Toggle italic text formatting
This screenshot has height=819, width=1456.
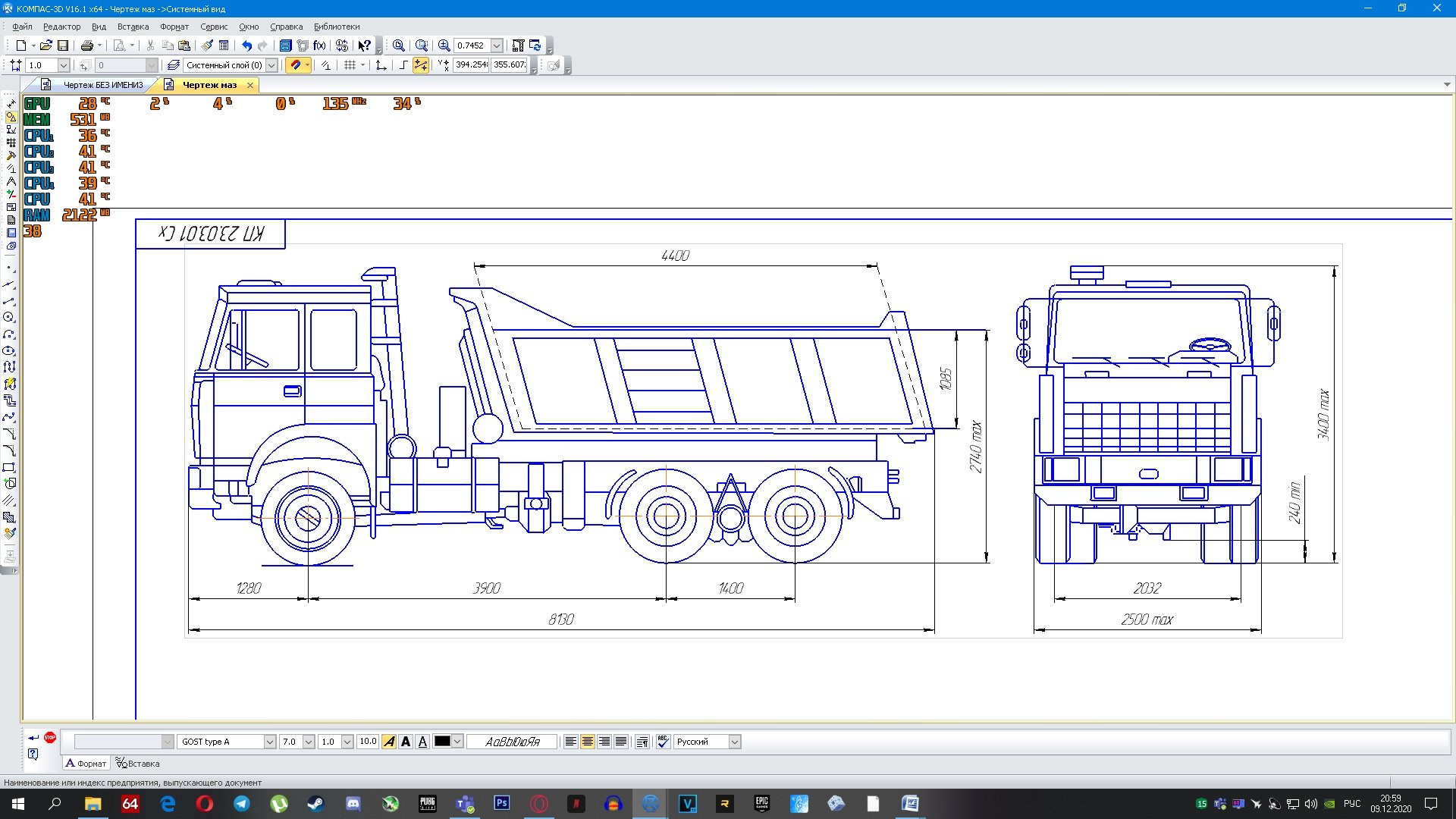tap(389, 742)
